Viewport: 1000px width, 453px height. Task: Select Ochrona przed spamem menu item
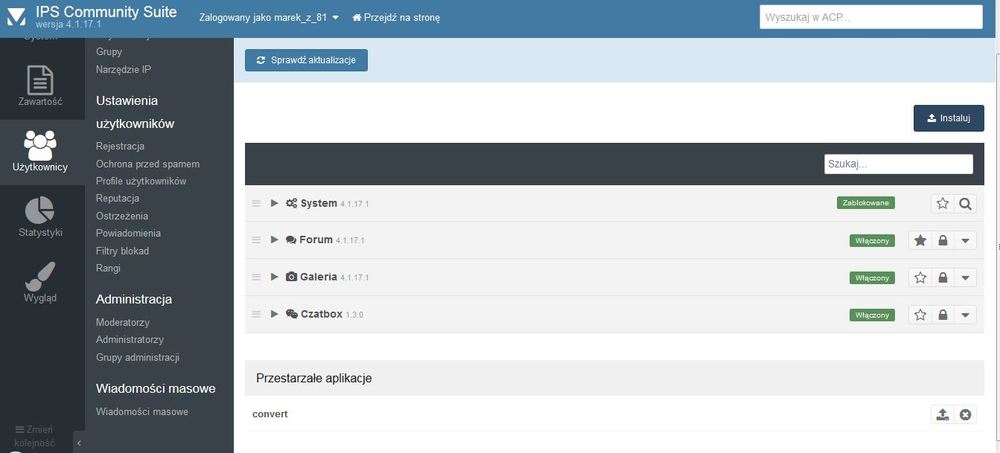[x=148, y=164]
